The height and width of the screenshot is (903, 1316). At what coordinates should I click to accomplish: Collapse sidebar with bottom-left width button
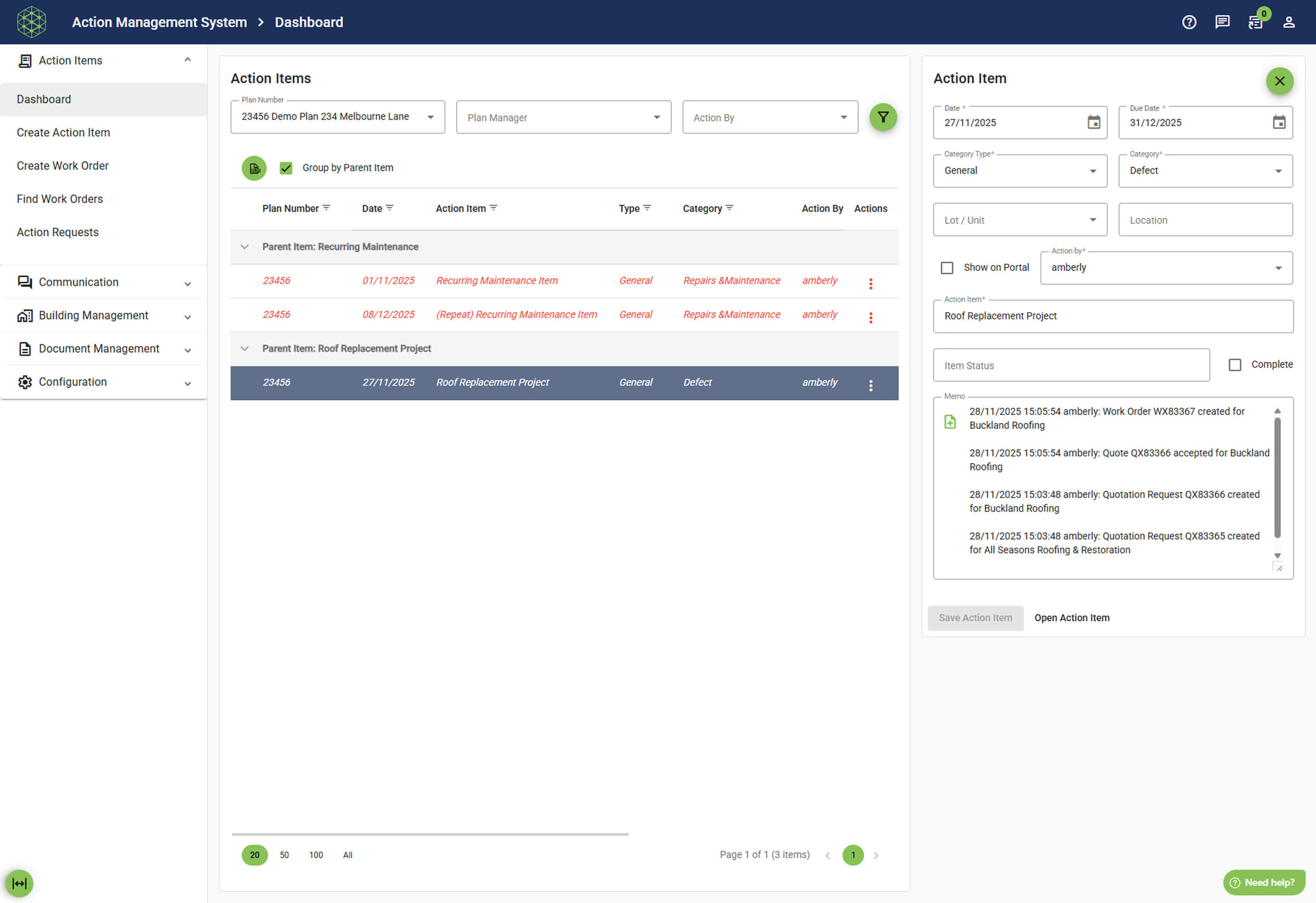(x=20, y=882)
